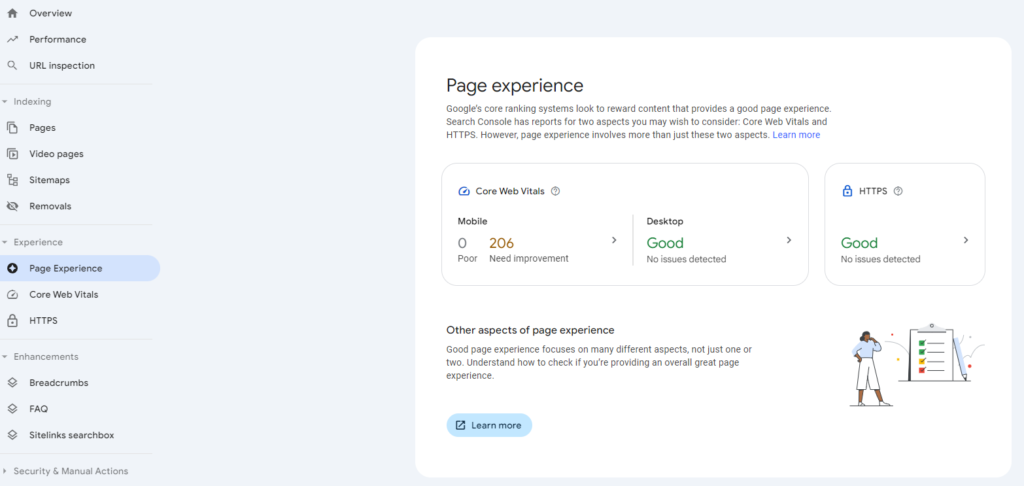Viewport: 1024px width, 486px height.
Task: Click the FAQ layers icon
Action: click(x=12, y=409)
